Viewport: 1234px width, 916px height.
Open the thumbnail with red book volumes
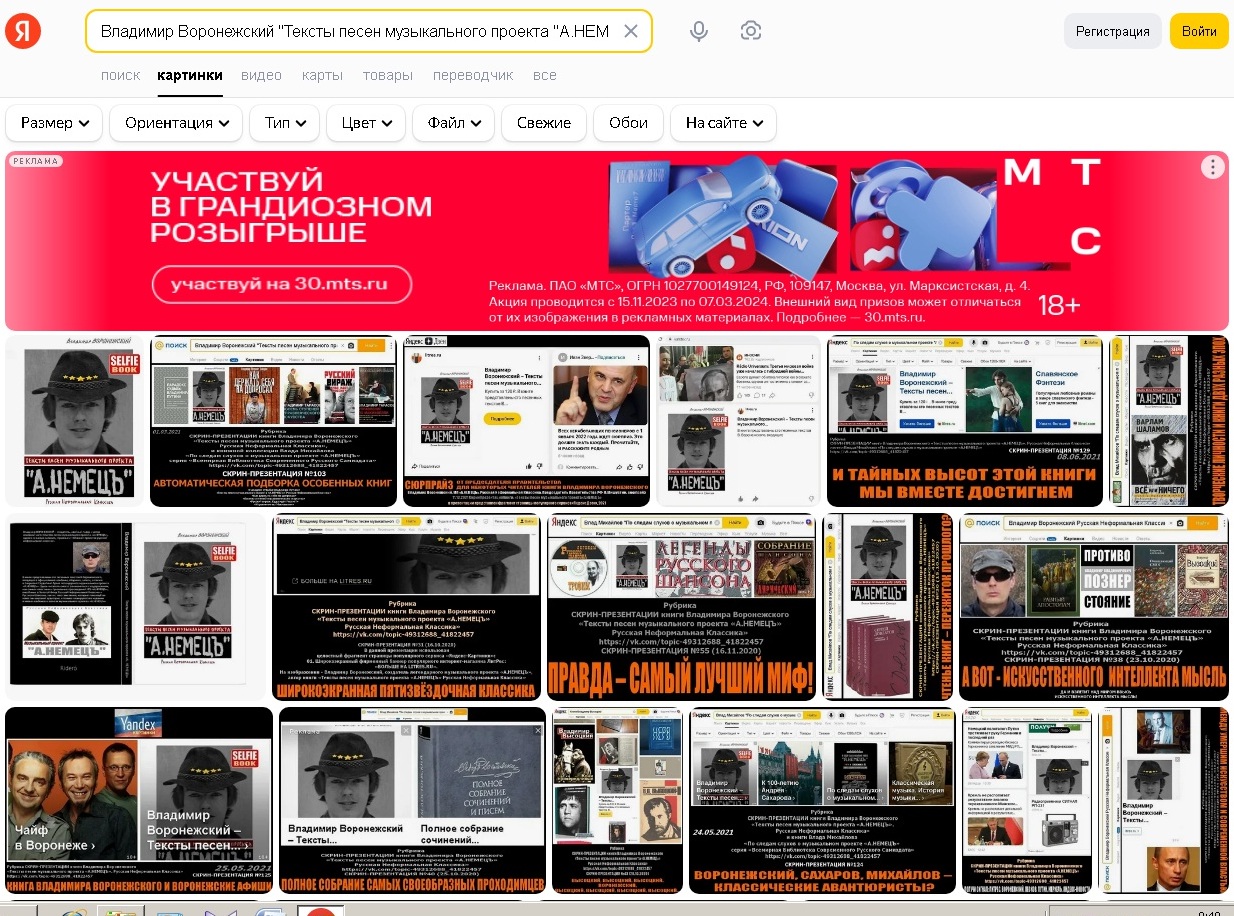[x=887, y=607]
